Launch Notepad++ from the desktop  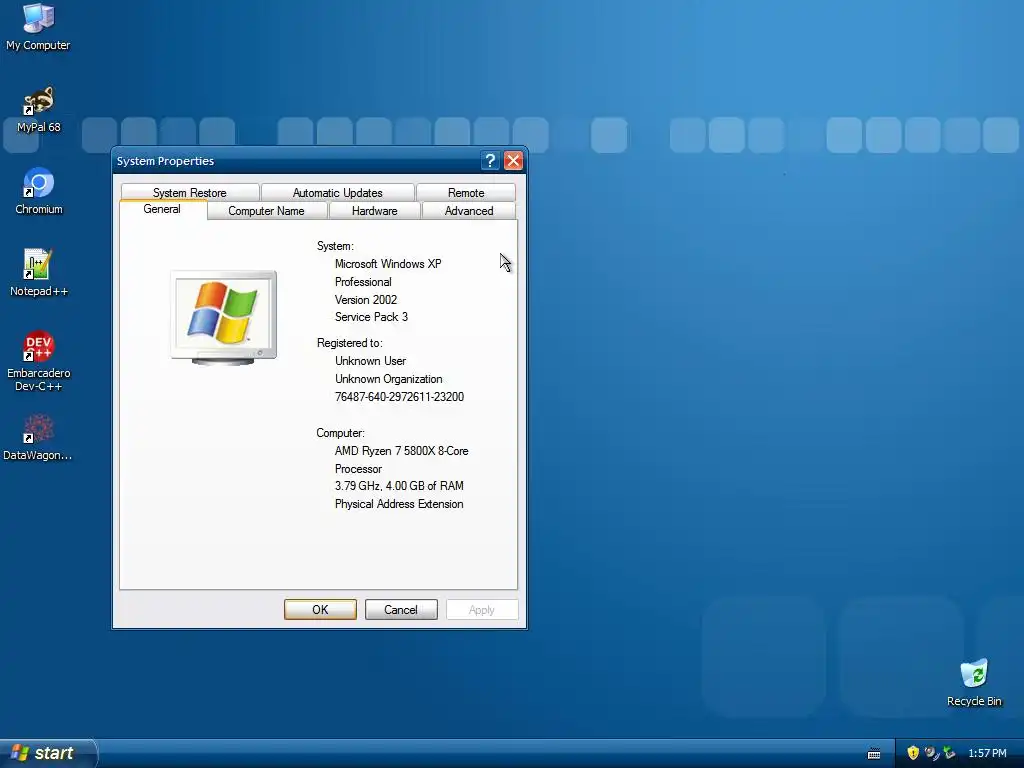pos(39,274)
